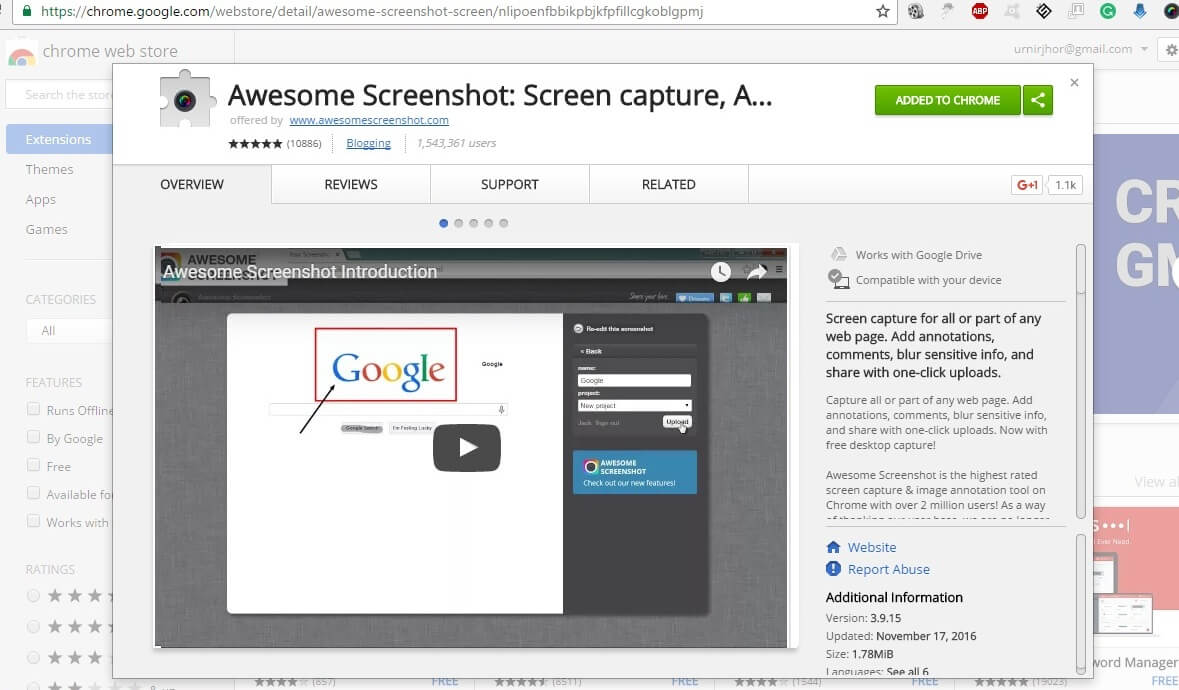
Task: Open the Related tab
Action: click(668, 185)
